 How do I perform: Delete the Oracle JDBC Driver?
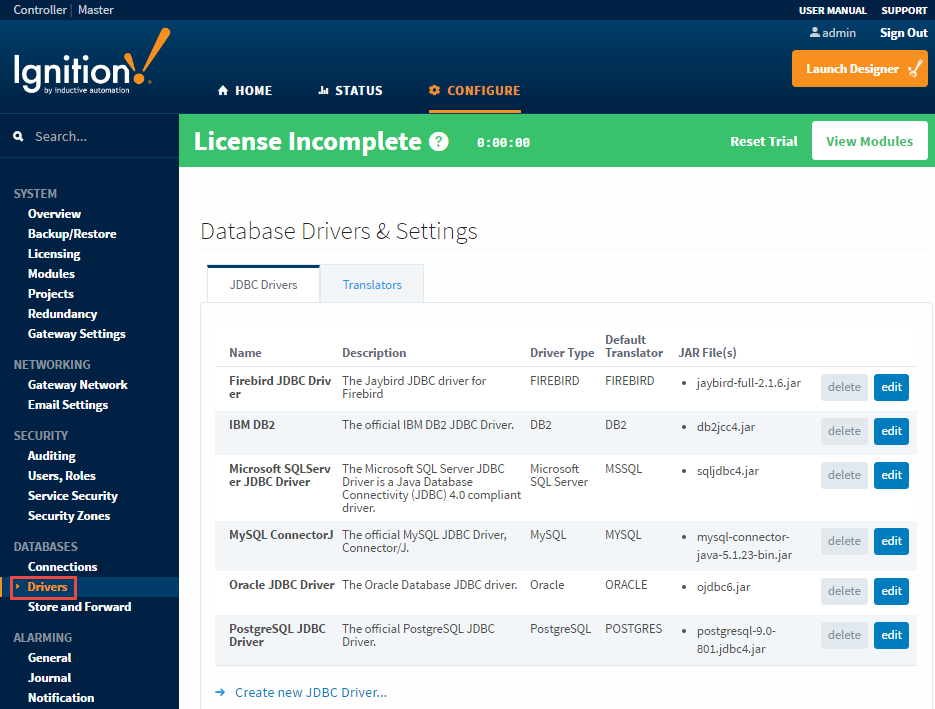(x=844, y=591)
